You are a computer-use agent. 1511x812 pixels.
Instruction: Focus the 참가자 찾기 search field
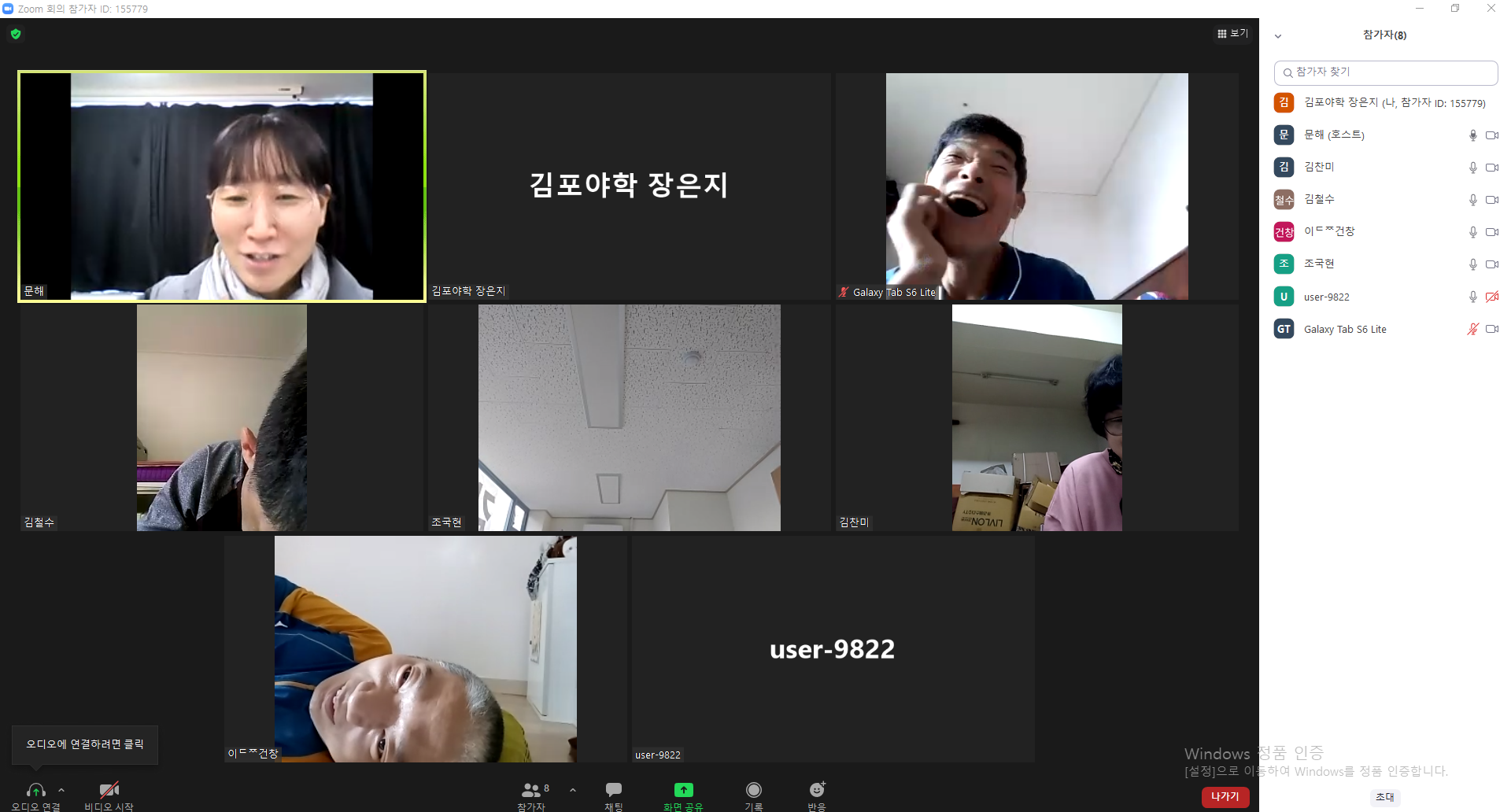pyautogui.click(x=1386, y=72)
